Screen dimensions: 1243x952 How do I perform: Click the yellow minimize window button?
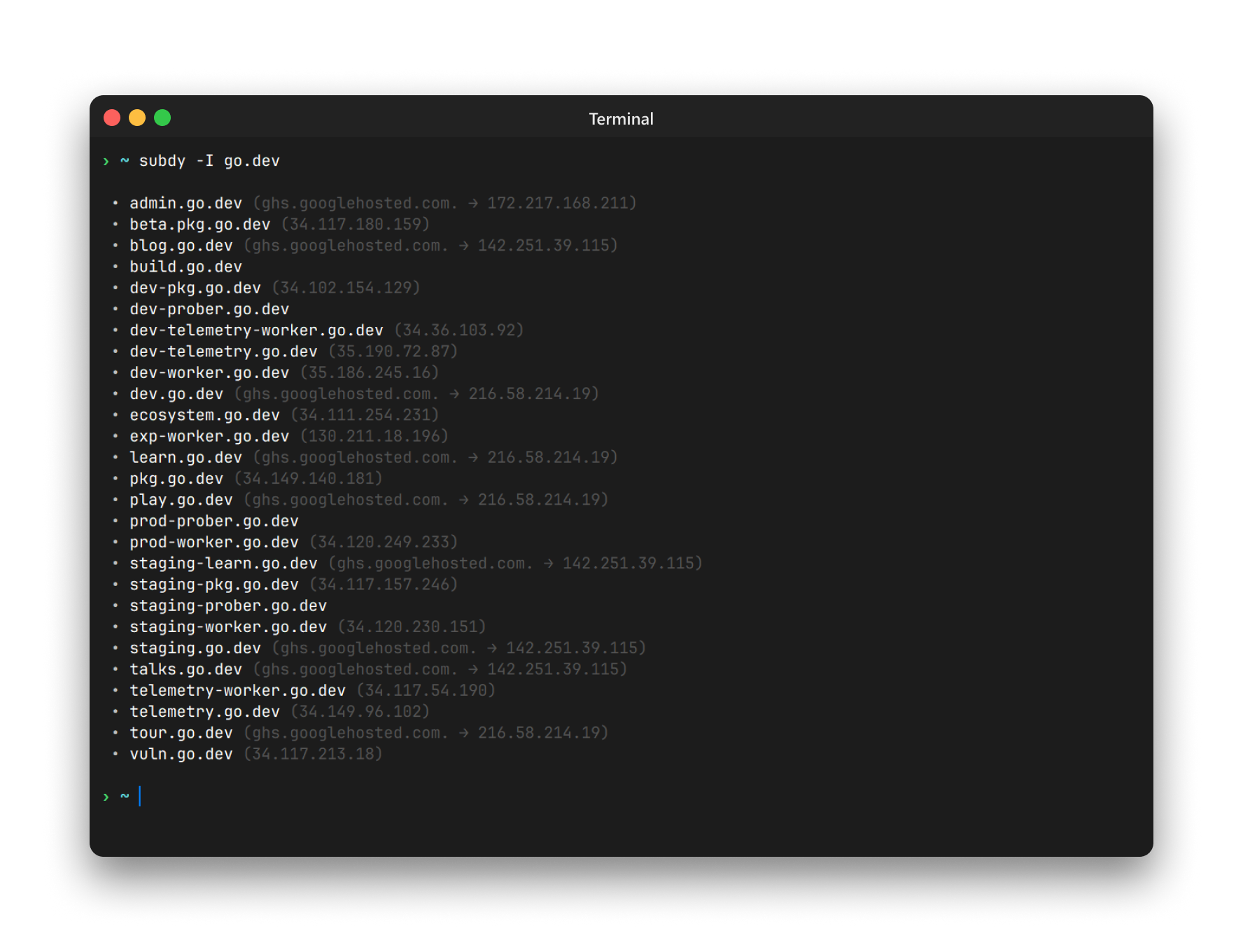[x=137, y=118]
